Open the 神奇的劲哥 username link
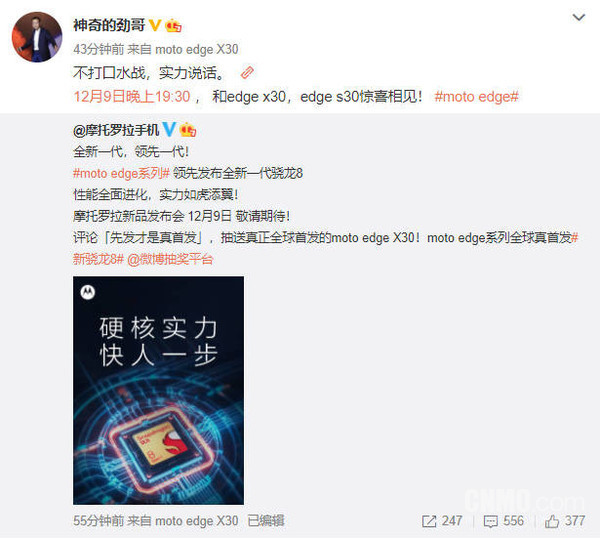Viewport: 600px width, 539px height. point(109,26)
